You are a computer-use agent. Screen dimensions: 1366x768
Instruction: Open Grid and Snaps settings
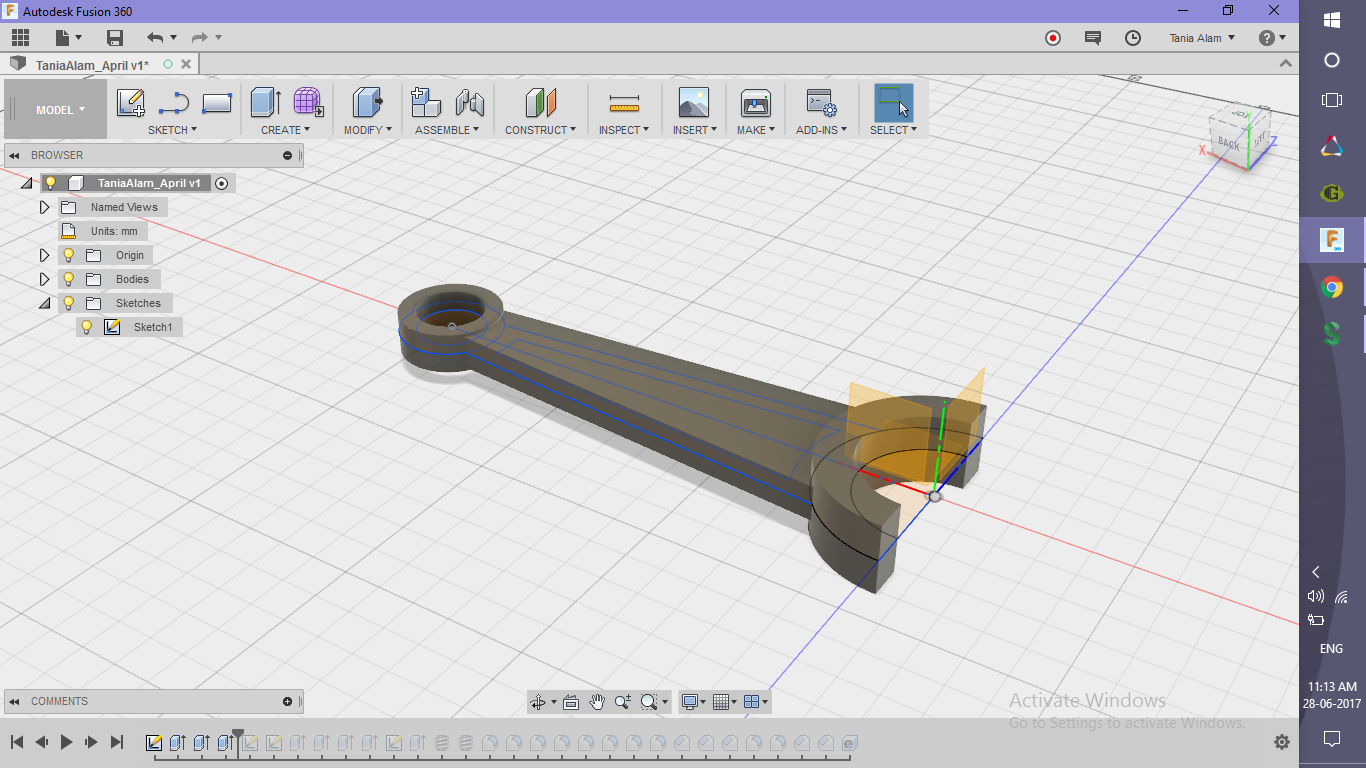pos(725,702)
